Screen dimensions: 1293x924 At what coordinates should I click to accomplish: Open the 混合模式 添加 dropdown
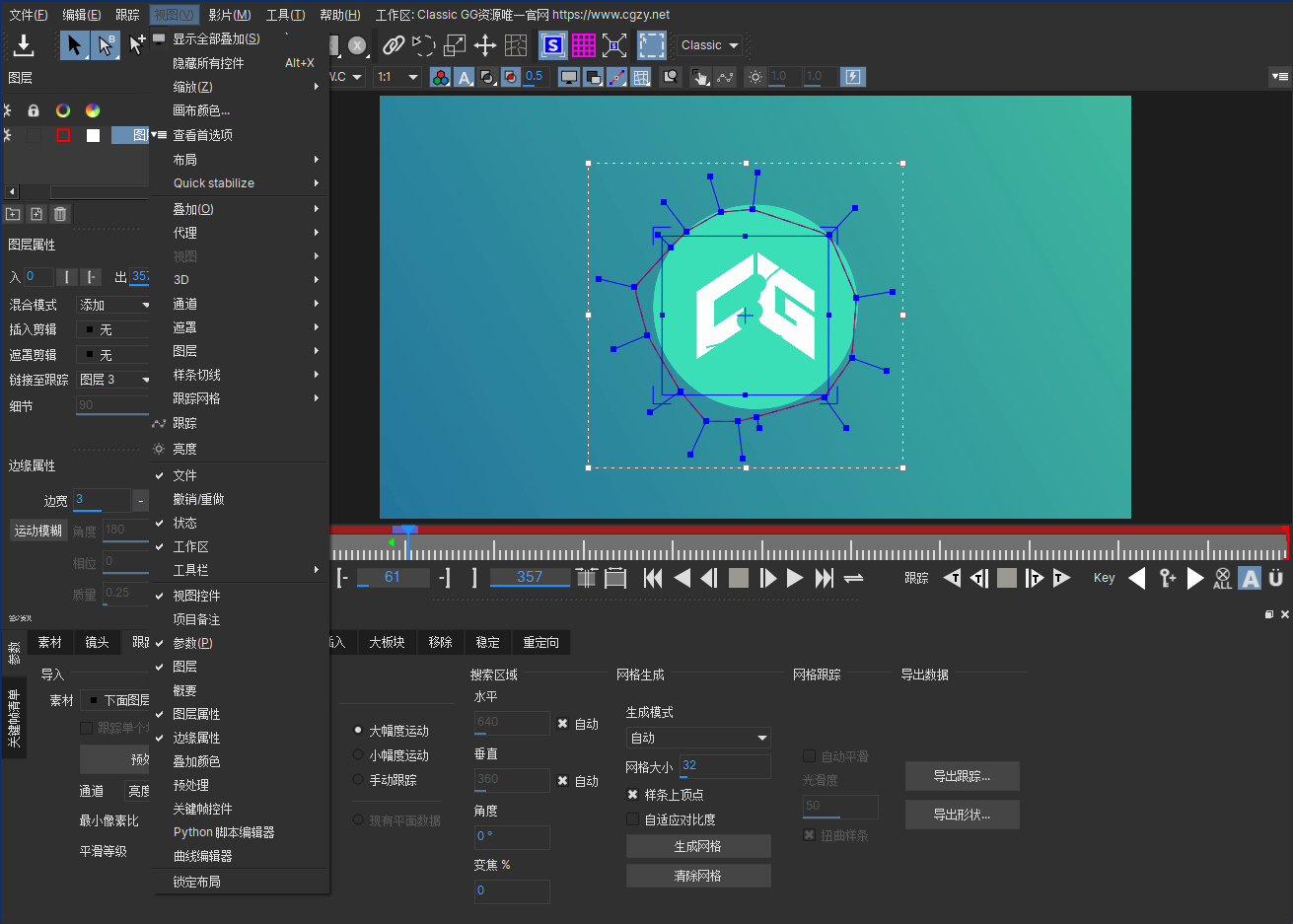114,305
